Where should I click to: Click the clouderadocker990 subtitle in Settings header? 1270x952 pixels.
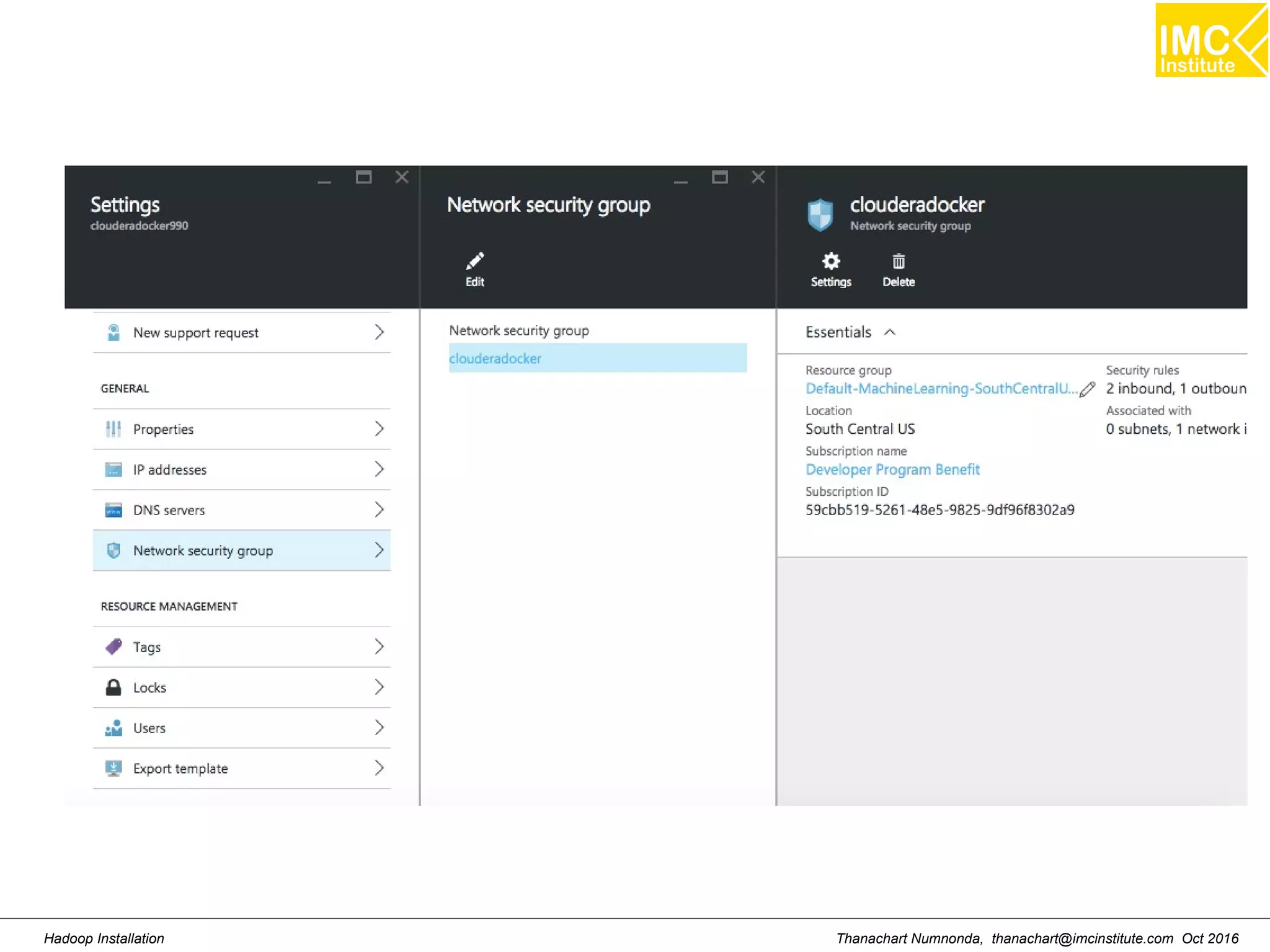coord(140,226)
